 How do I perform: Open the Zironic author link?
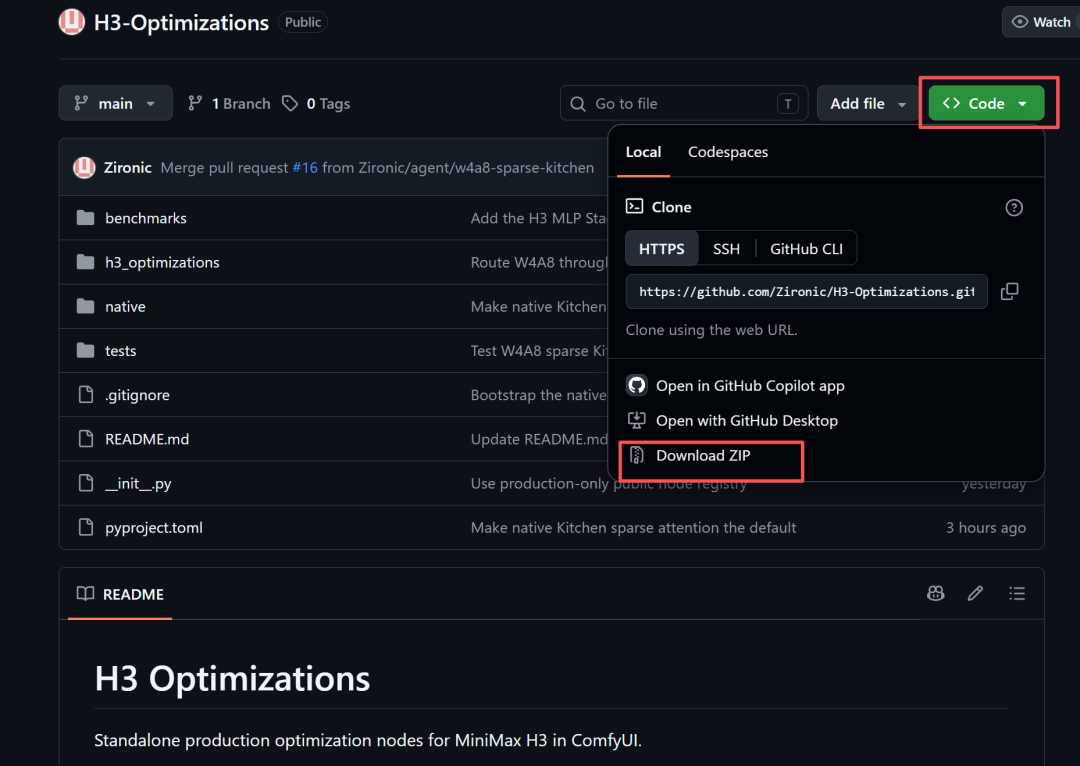click(127, 167)
